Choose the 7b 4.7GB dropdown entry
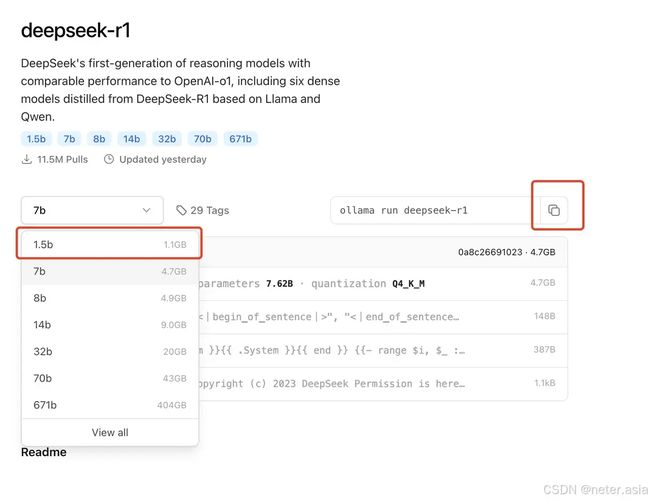The width and height of the screenshot is (650, 500). tap(110, 271)
